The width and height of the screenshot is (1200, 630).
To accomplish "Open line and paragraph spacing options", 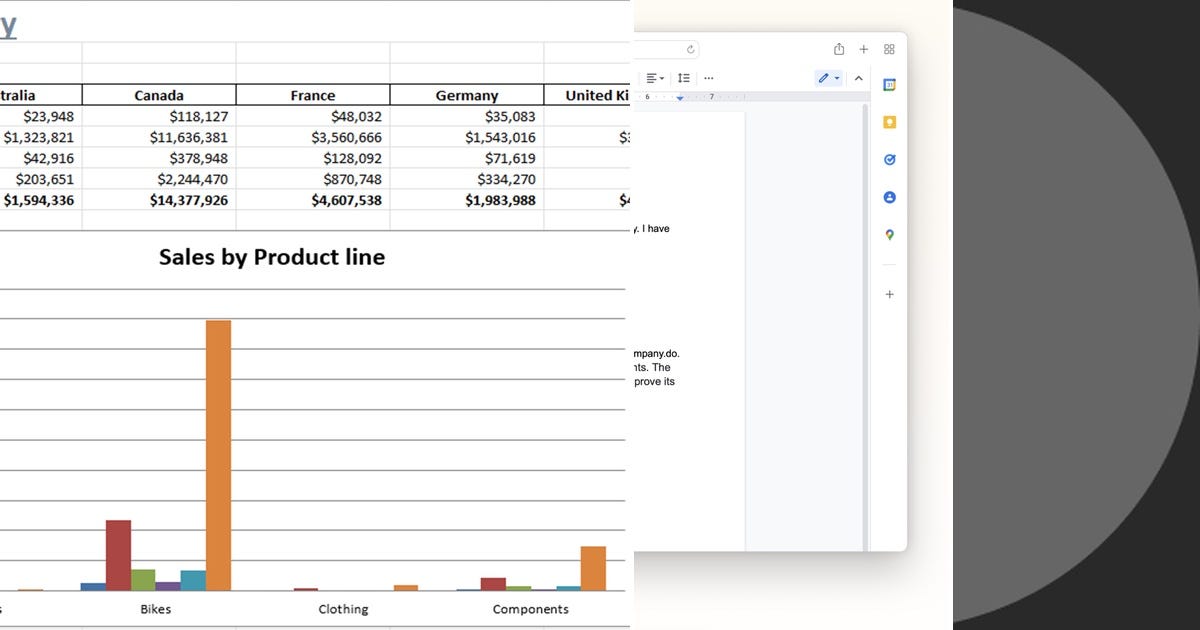I will 683,78.
